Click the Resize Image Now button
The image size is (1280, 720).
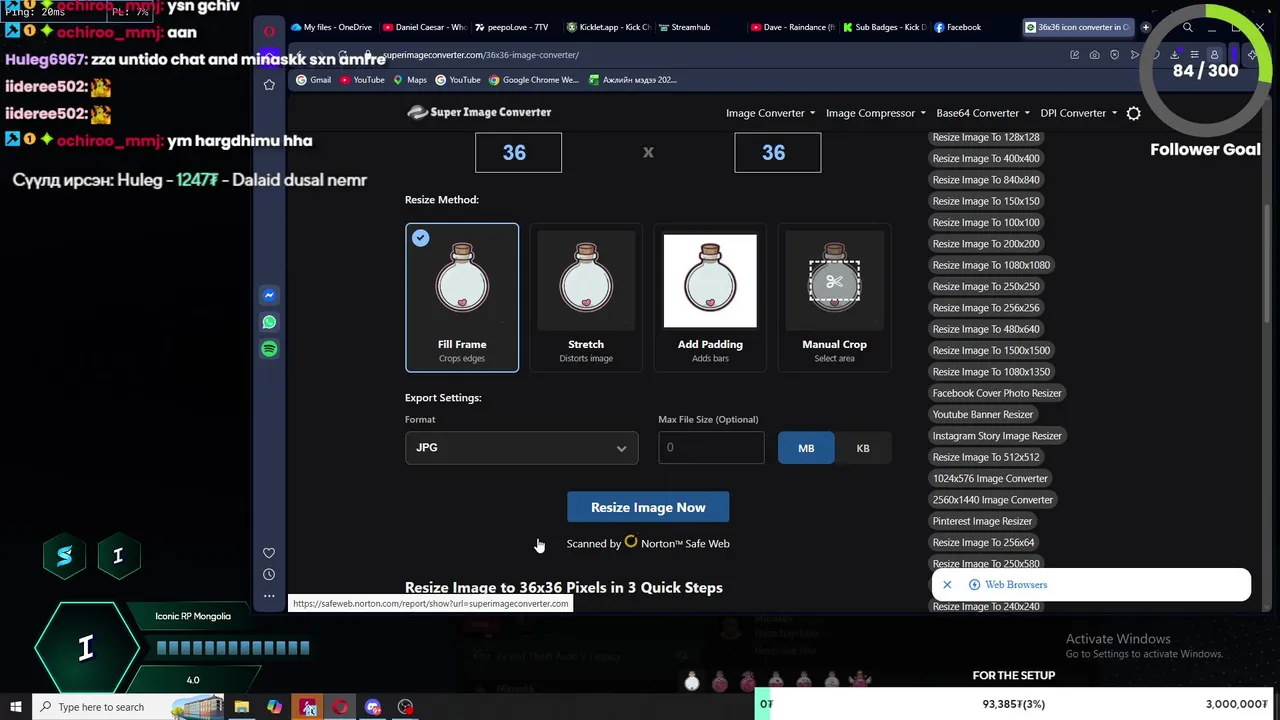(x=648, y=507)
